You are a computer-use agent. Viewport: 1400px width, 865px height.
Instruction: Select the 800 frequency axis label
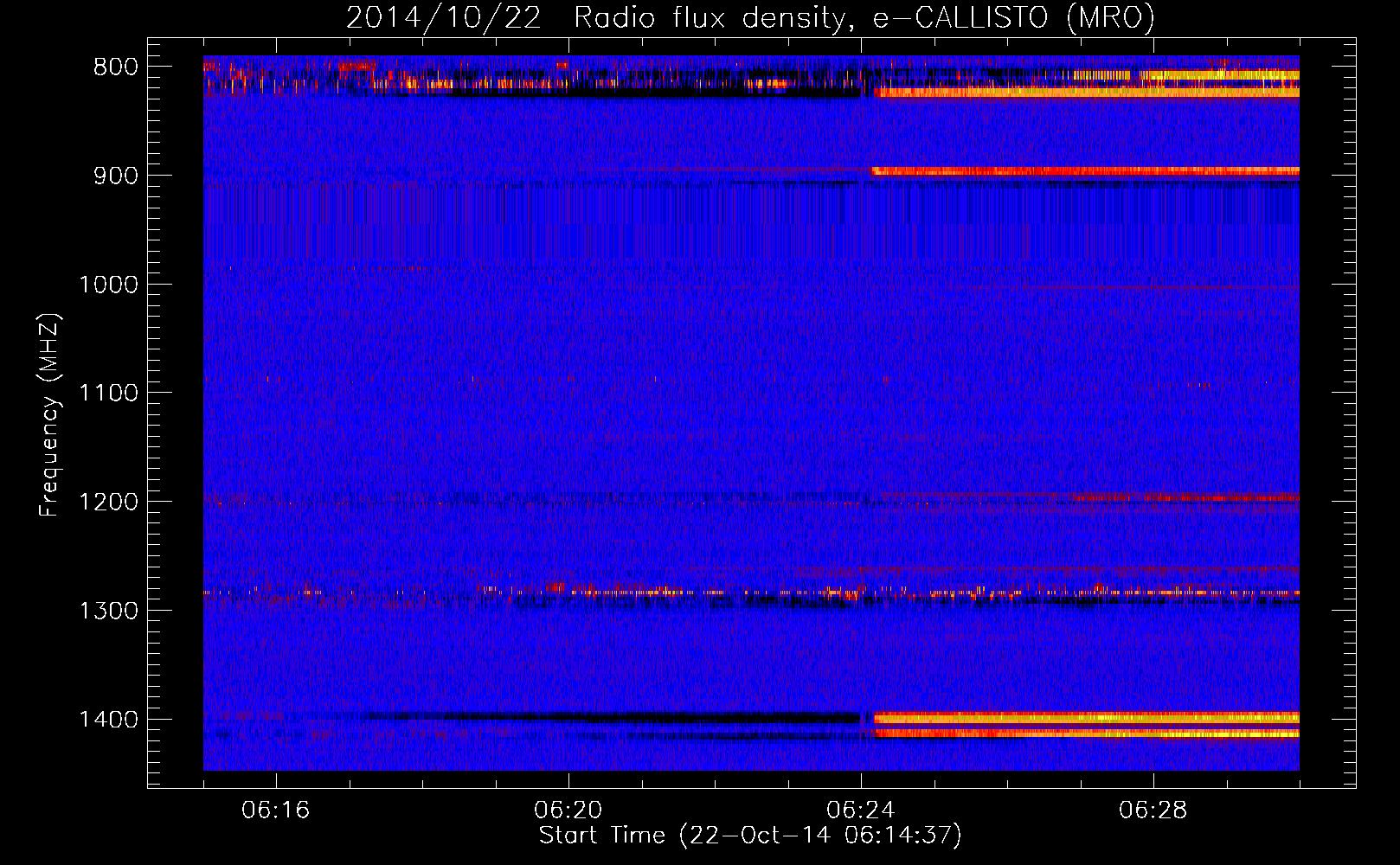(x=115, y=67)
